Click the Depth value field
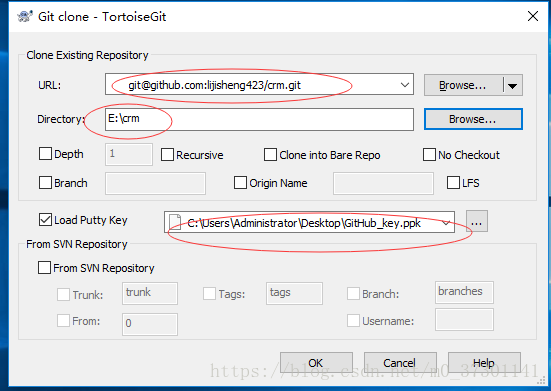Viewport: 551px width, 391px height. pyautogui.click(x=129, y=154)
